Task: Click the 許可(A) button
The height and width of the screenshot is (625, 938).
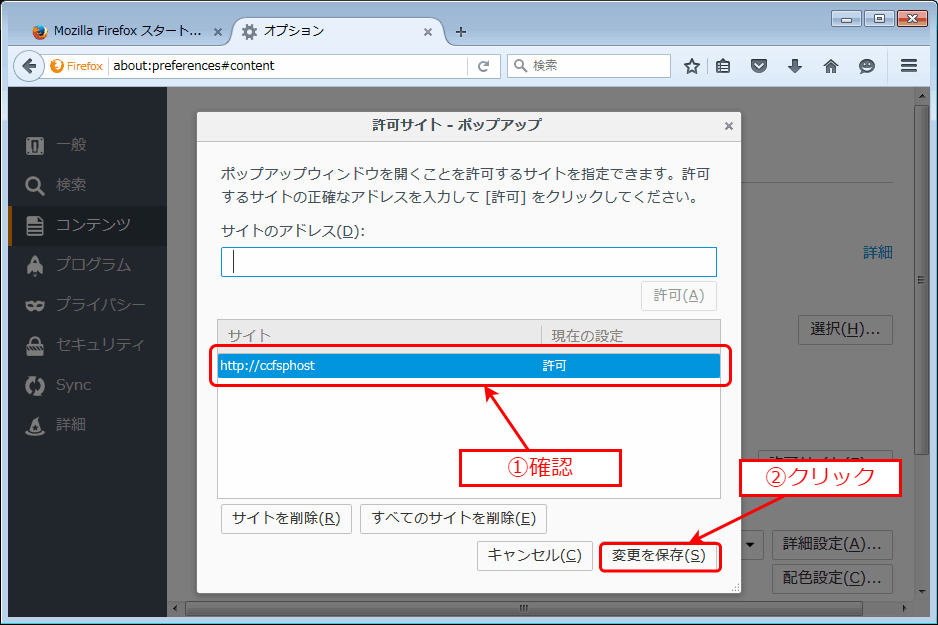Action: 679,295
